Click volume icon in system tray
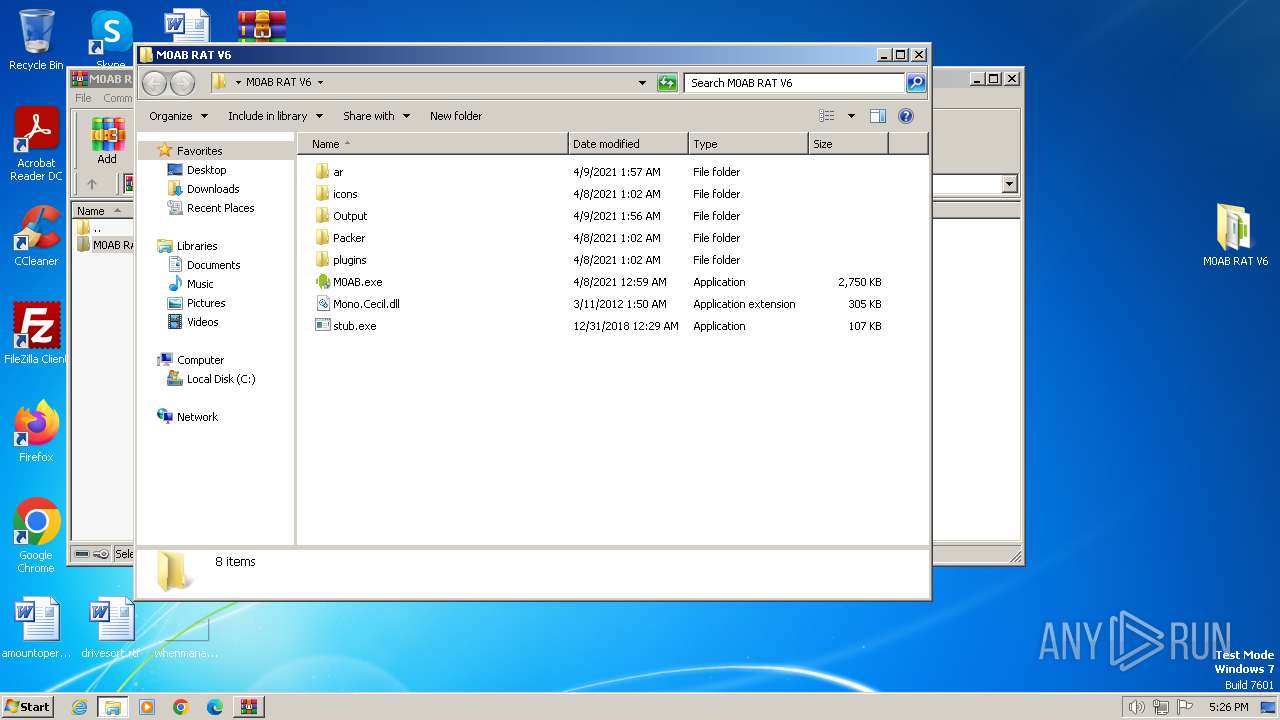The height and width of the screenshot is (720, 1280). pos(1136,707)
